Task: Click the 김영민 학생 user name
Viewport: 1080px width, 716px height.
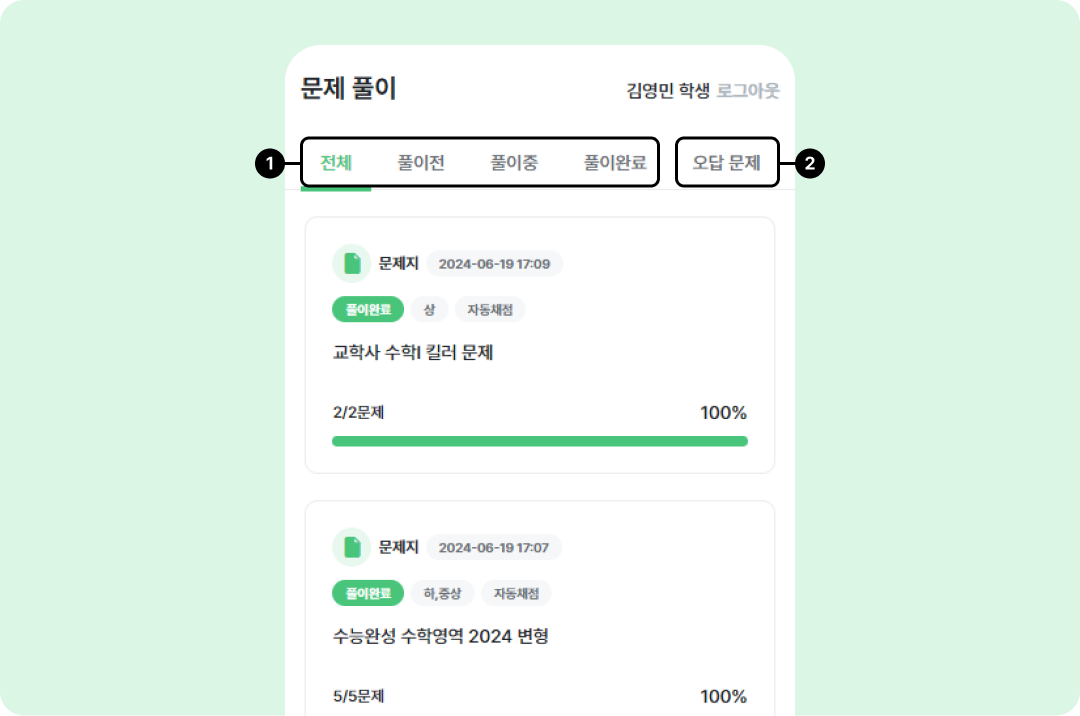Action: (668, 91)
